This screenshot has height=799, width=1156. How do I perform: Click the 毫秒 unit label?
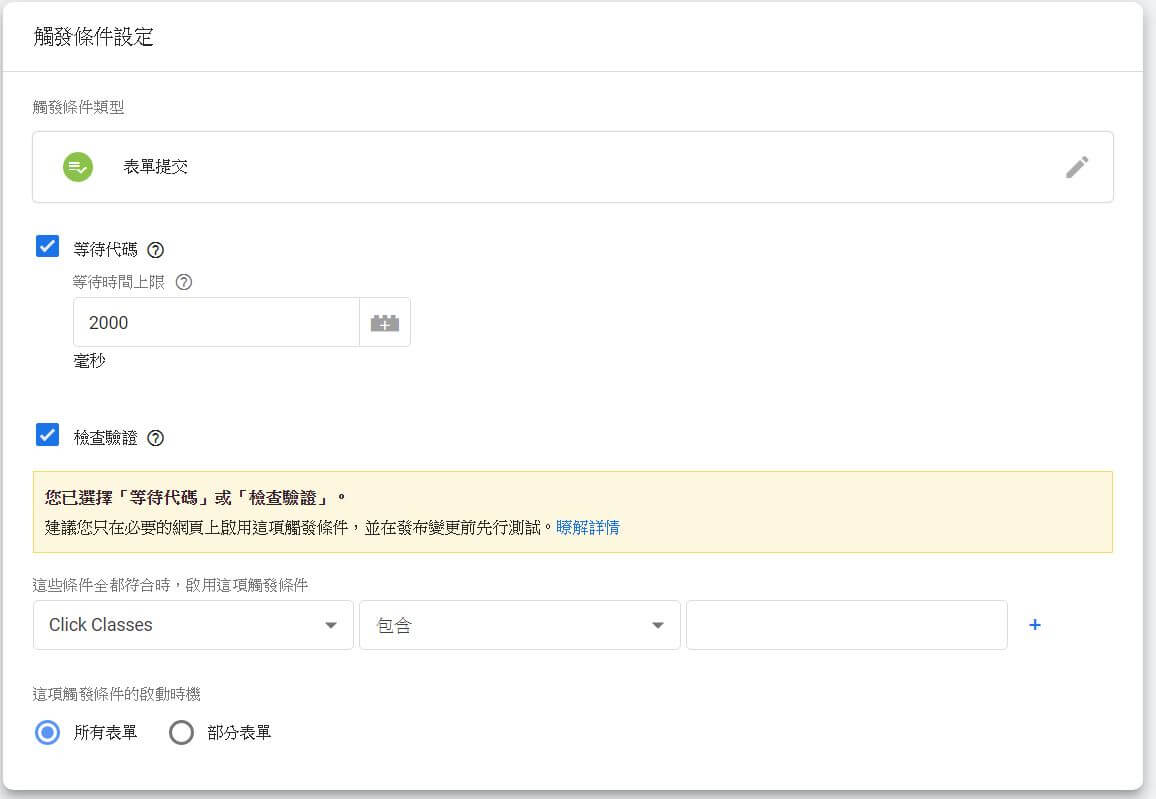(89, 361)
